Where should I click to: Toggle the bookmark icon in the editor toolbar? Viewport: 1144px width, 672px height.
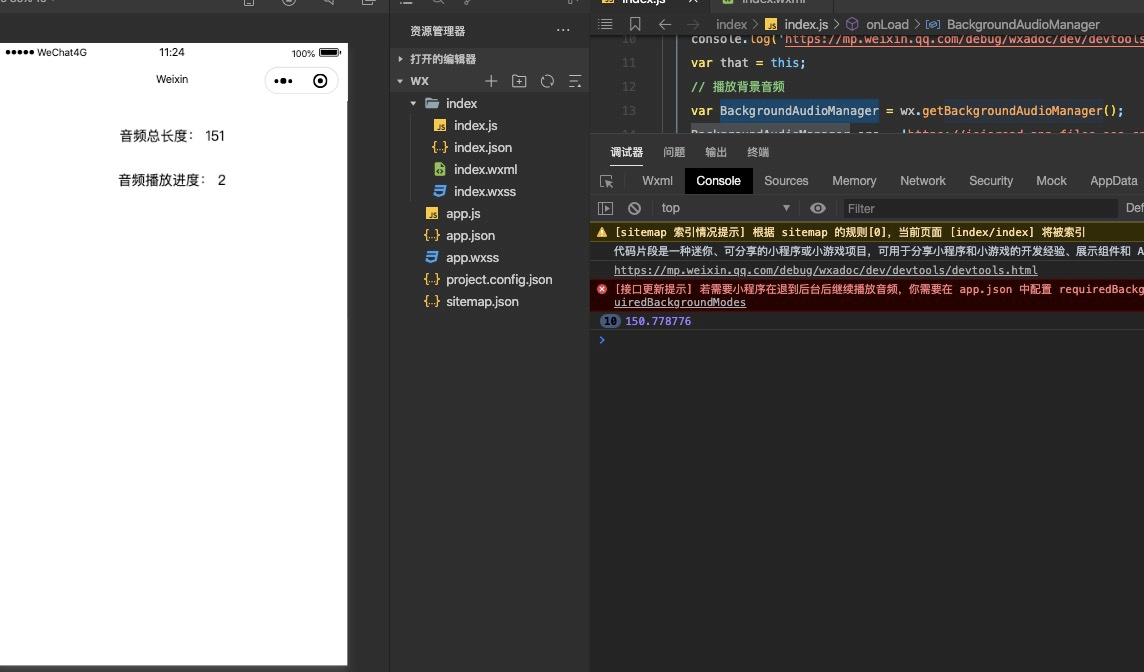pyautogui.click(x=635, y=24)
